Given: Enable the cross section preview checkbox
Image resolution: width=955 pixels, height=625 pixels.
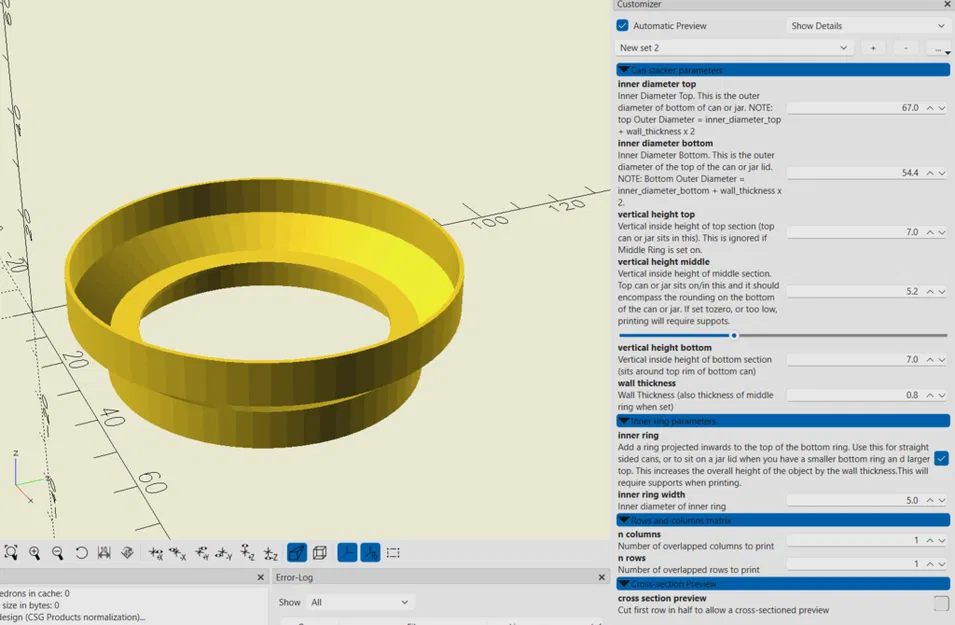Looking at the screenshot, I should tap(941, 603).
